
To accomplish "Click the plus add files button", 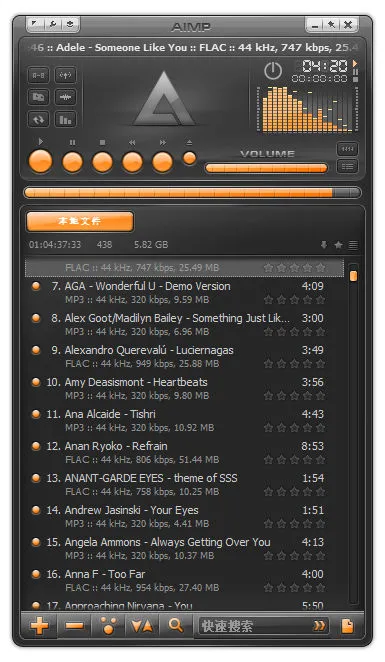I will [39, 626].
